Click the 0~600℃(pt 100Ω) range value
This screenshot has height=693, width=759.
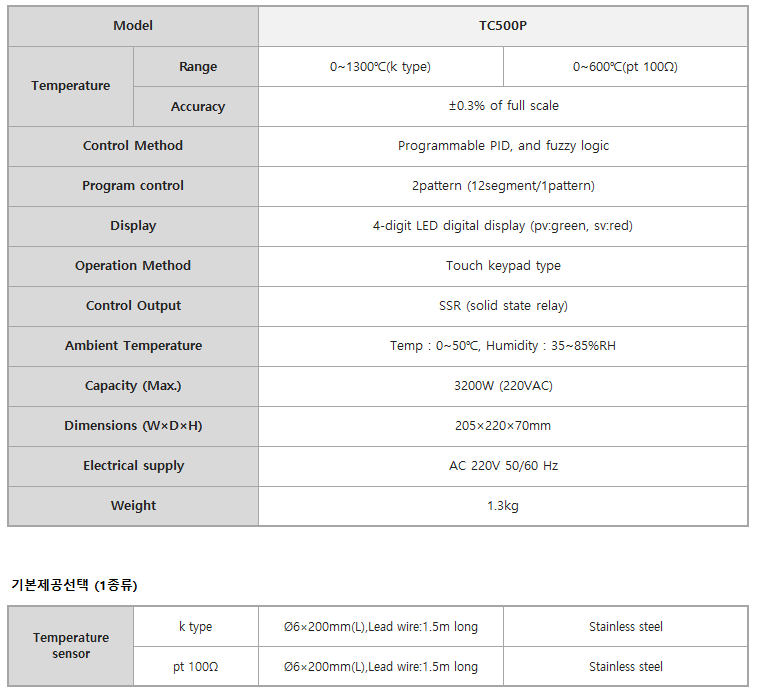625,67
